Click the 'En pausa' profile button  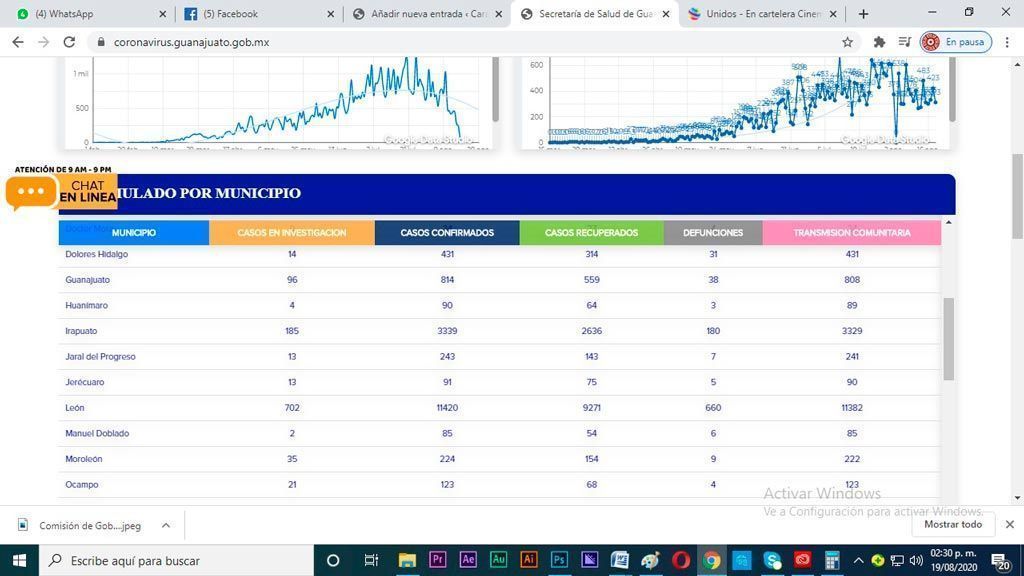(955, 42)
